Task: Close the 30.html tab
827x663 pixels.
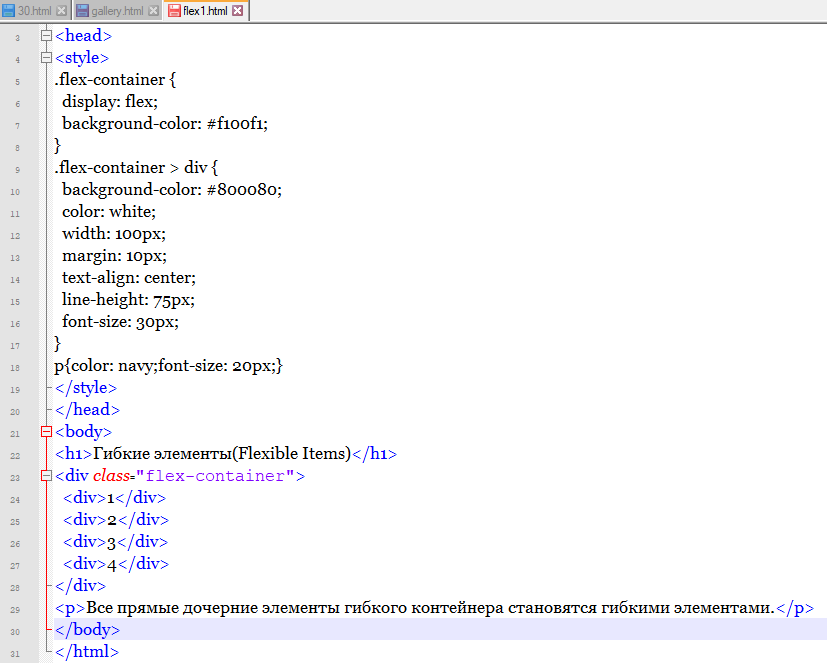Action: 62,10
